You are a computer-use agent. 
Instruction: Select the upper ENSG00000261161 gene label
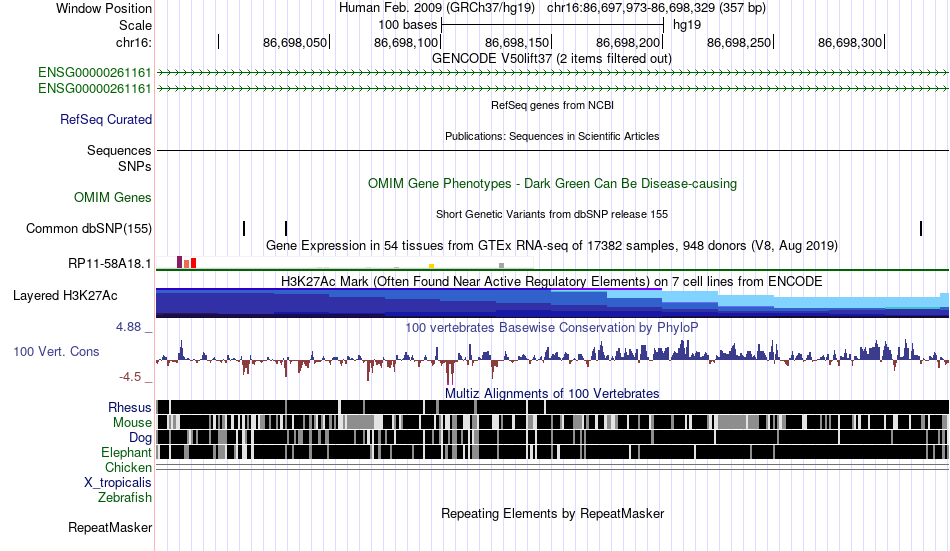[x=95, y=73]
